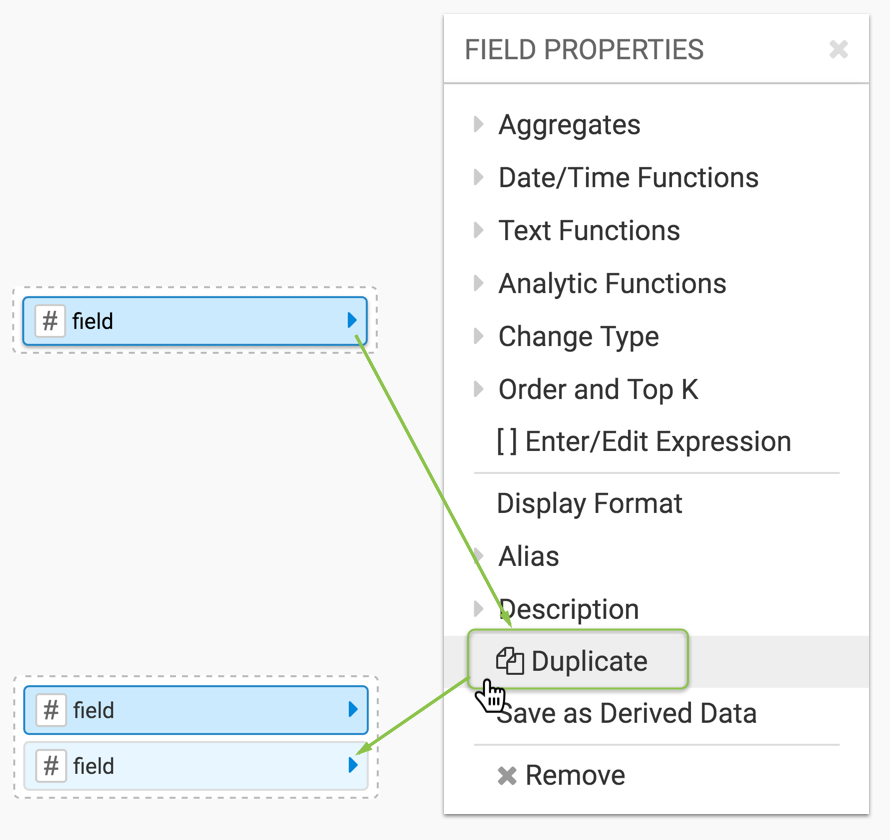Click the # type icon on top field
890x840 pixels.
click(x=50, y=322)
